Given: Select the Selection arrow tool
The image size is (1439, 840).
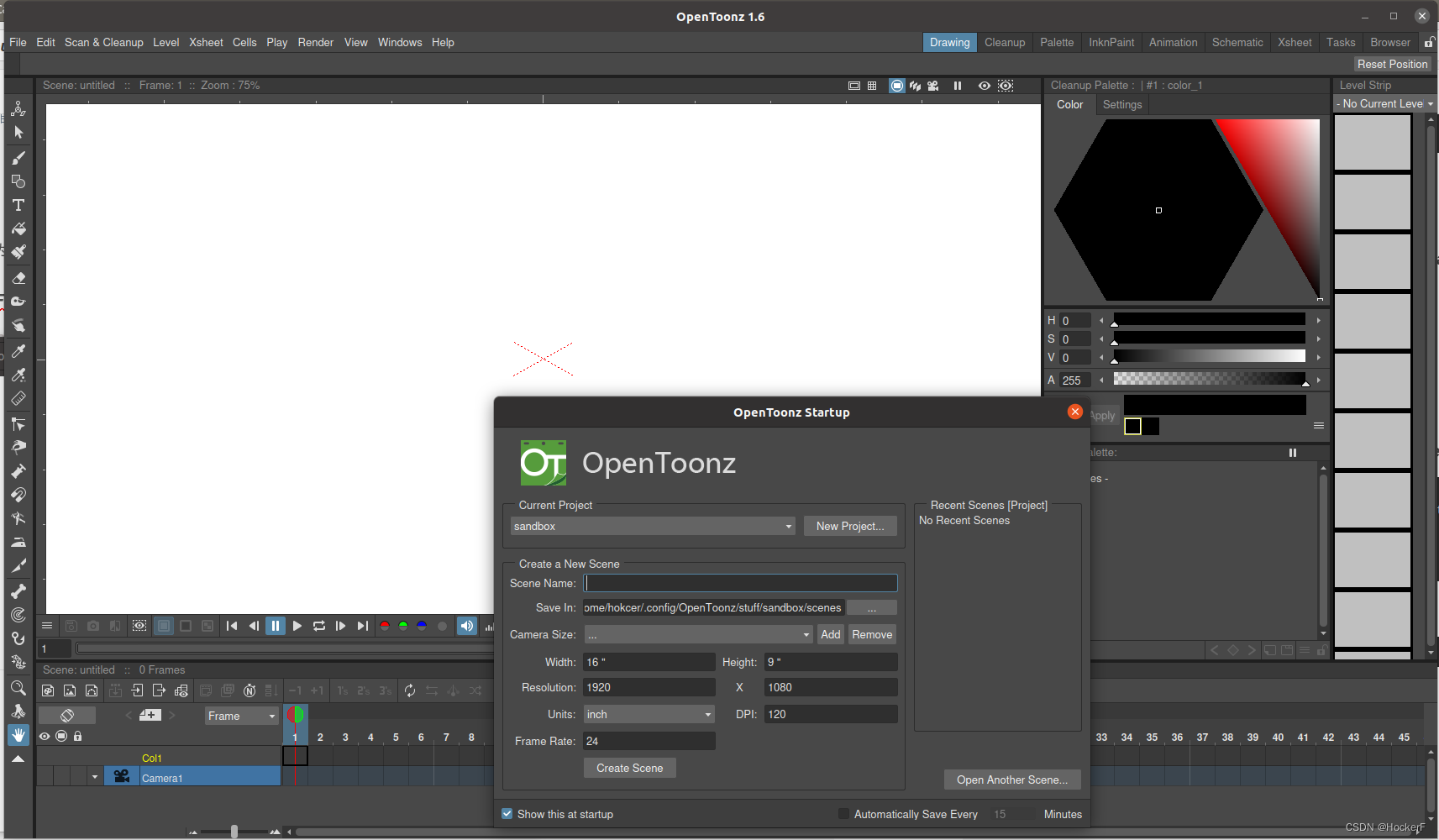Looking at the screenshot, I should tap(18, 133).
